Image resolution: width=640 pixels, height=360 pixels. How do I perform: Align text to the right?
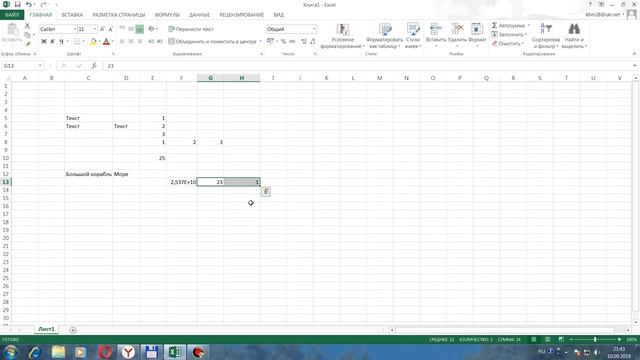pos(140,41)
